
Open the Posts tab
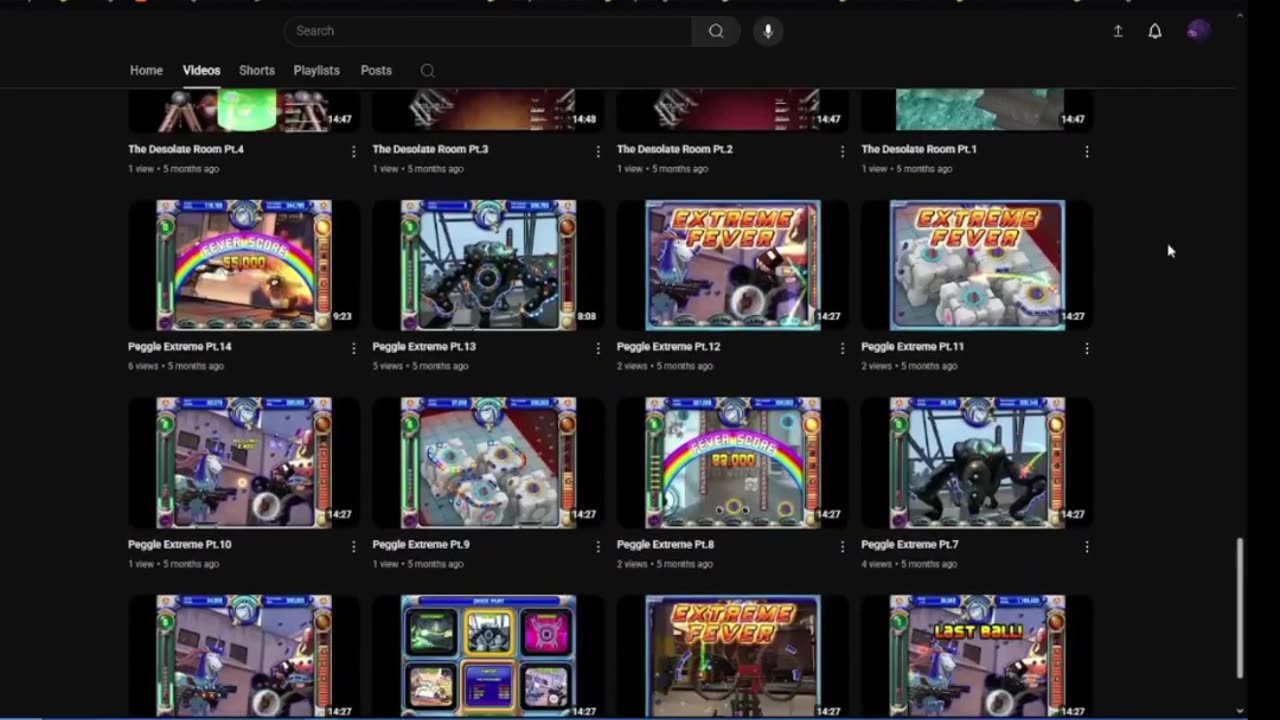[x=376, y=71]
